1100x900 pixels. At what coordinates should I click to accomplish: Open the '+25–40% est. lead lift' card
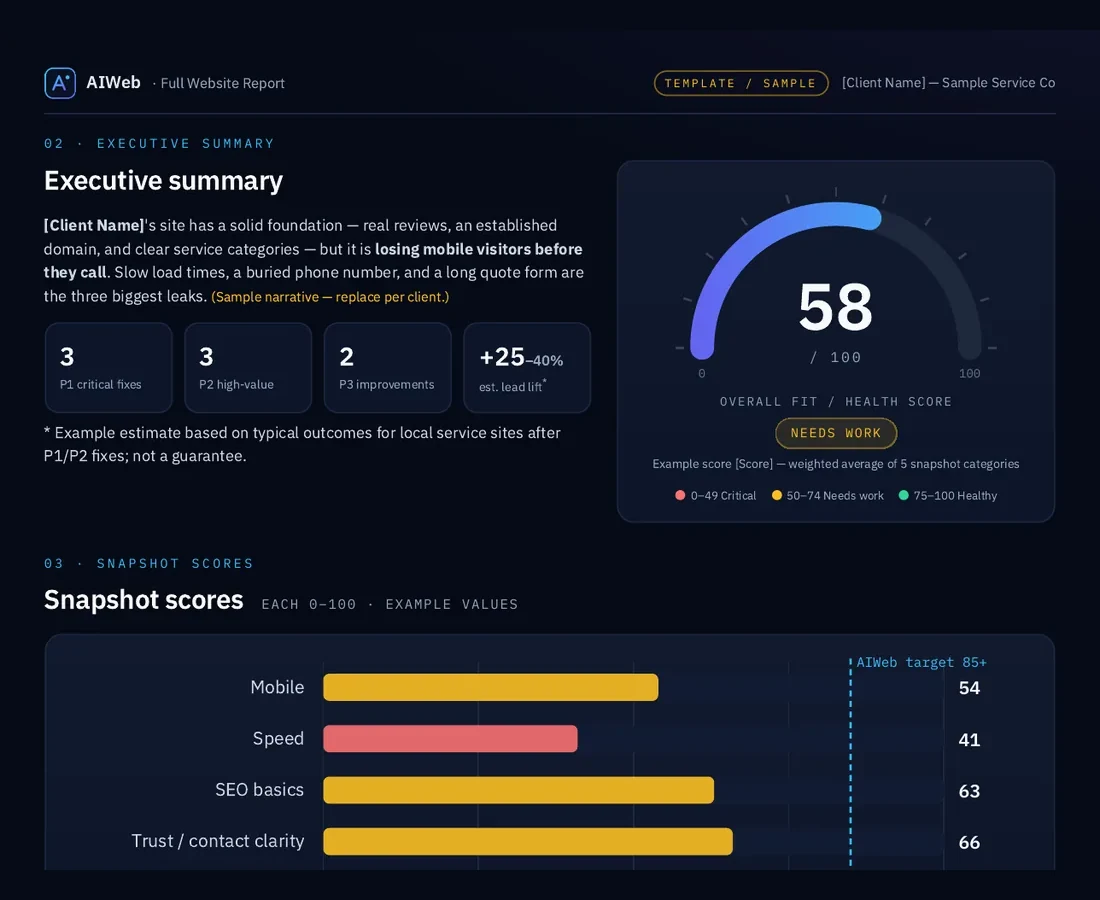(527, 368)
